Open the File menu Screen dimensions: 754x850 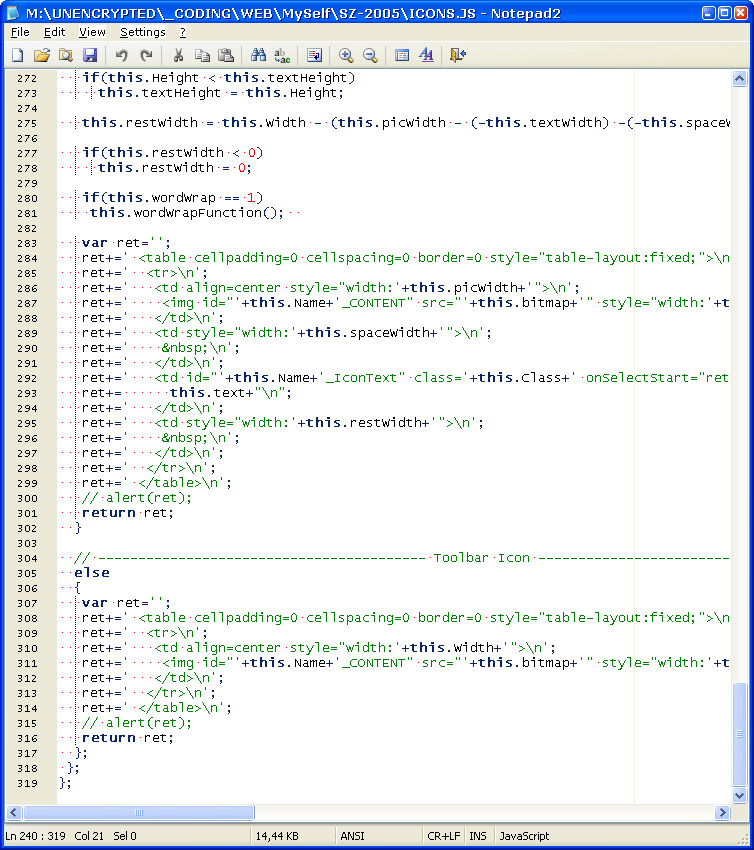click(x=20, y=32)
